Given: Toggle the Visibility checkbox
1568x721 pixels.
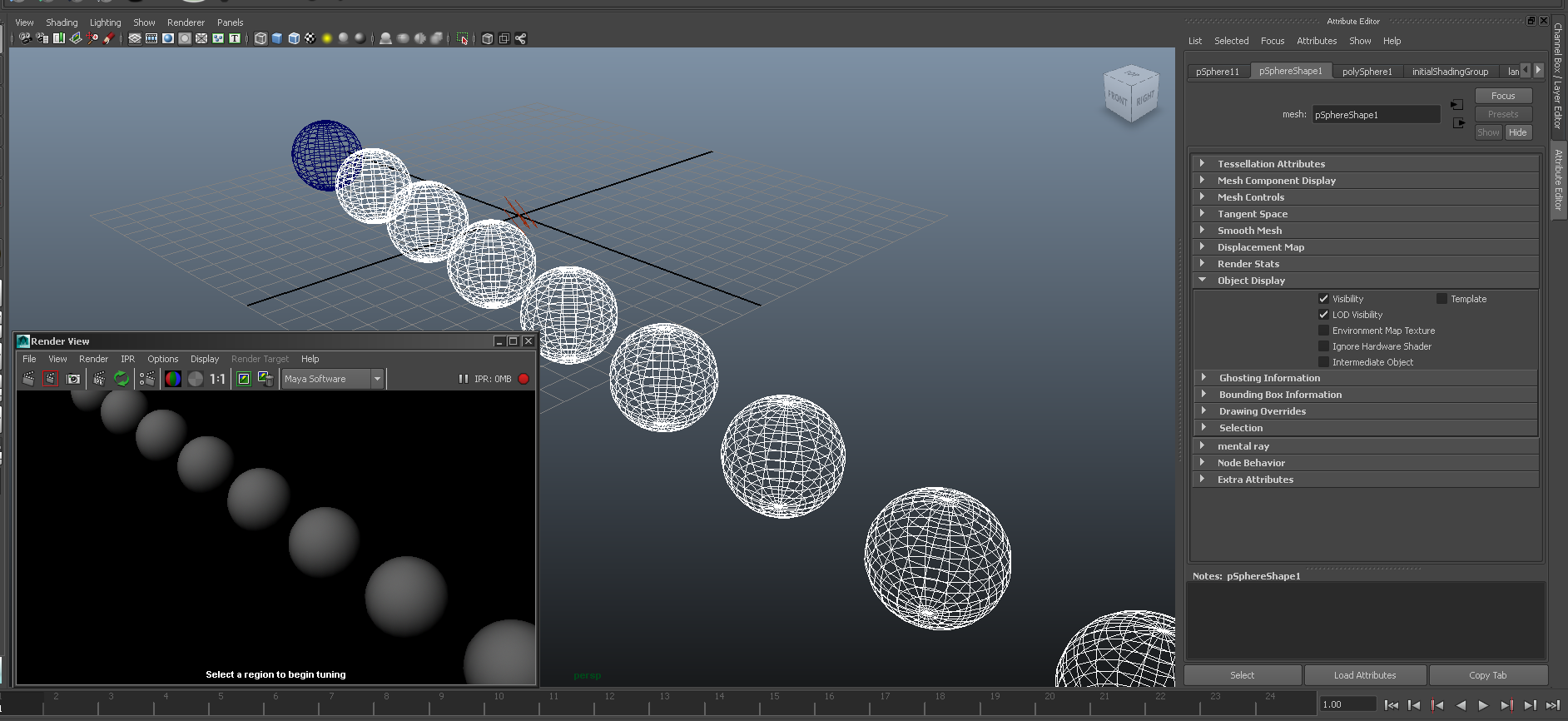Looking at the screenshot, I should pos(1323,299).
